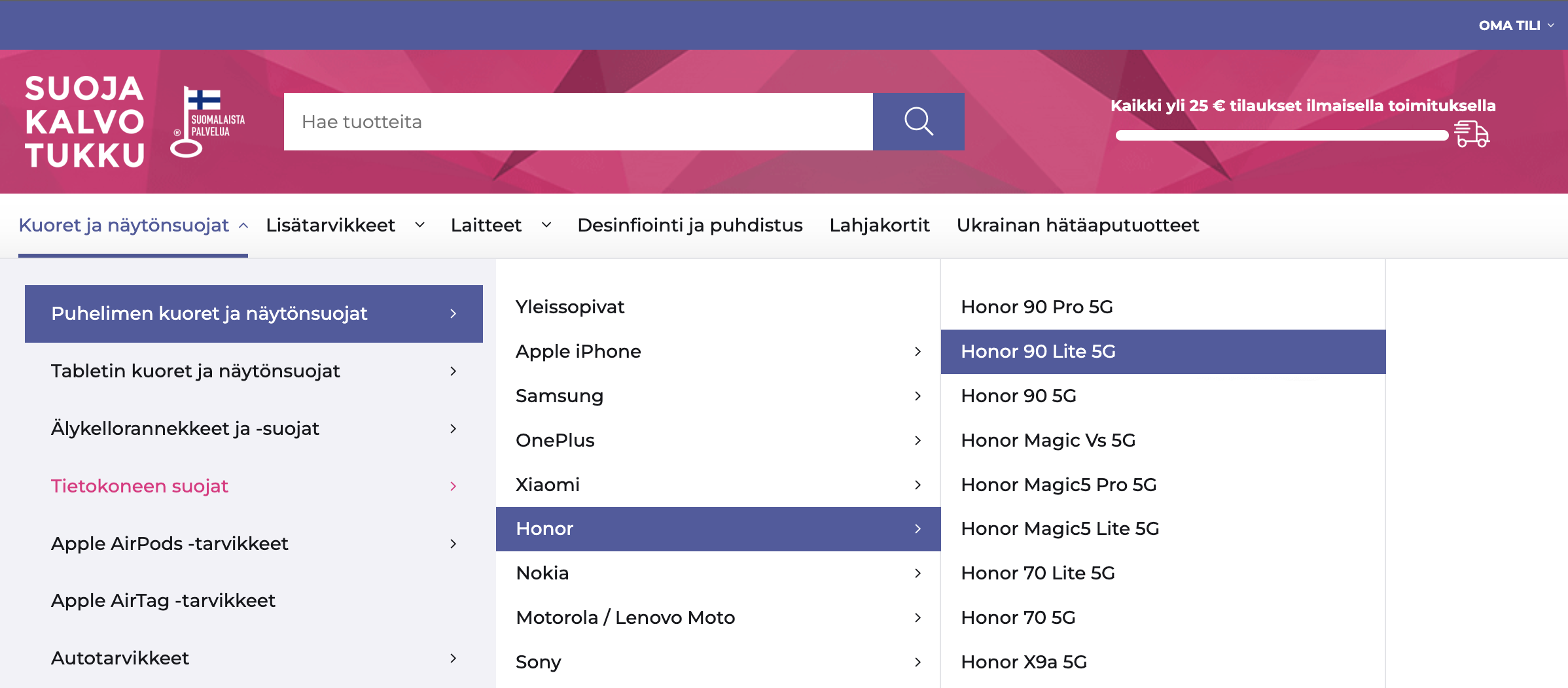Expand the Tabletin kuoret chevron
Image resolution: width=1568 pixels, height=688 pixels.
pyautogui.click(x=453, y=371)
